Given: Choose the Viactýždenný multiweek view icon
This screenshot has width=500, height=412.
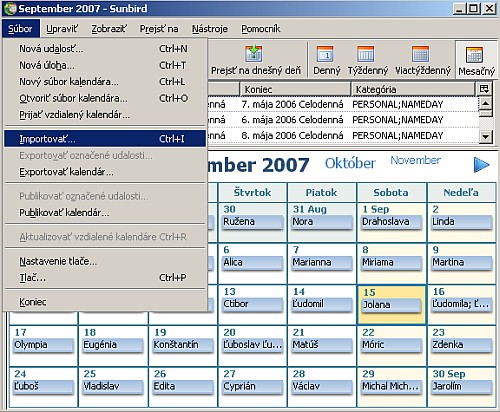Looking at the screenshot, I should pyautogui.click(x=421, y=54).
